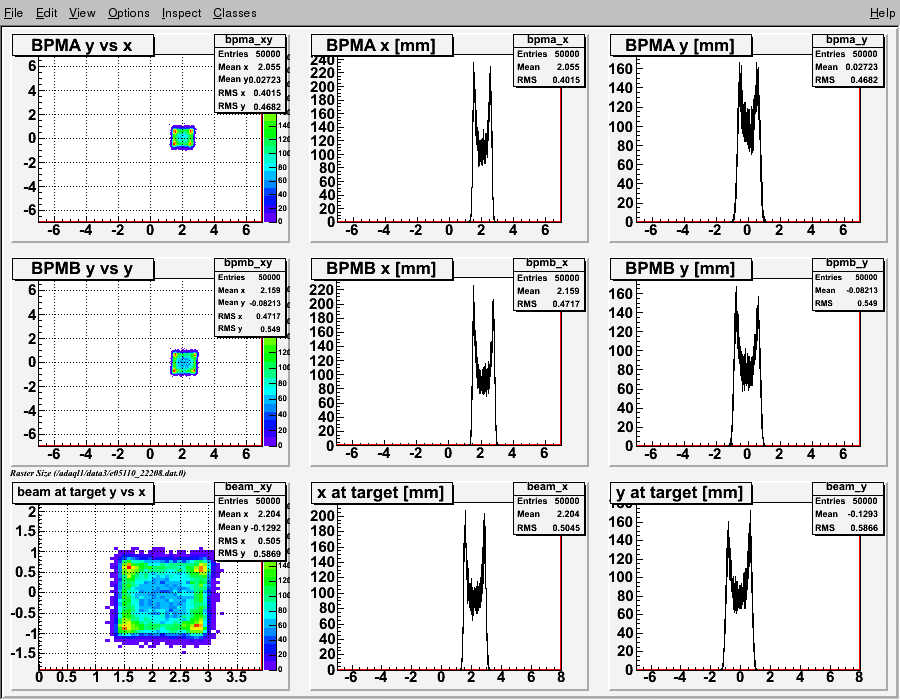900x700 pixels.
Task: Select the 'BPMB y vs y' plot title
Action: click(83, 269)
